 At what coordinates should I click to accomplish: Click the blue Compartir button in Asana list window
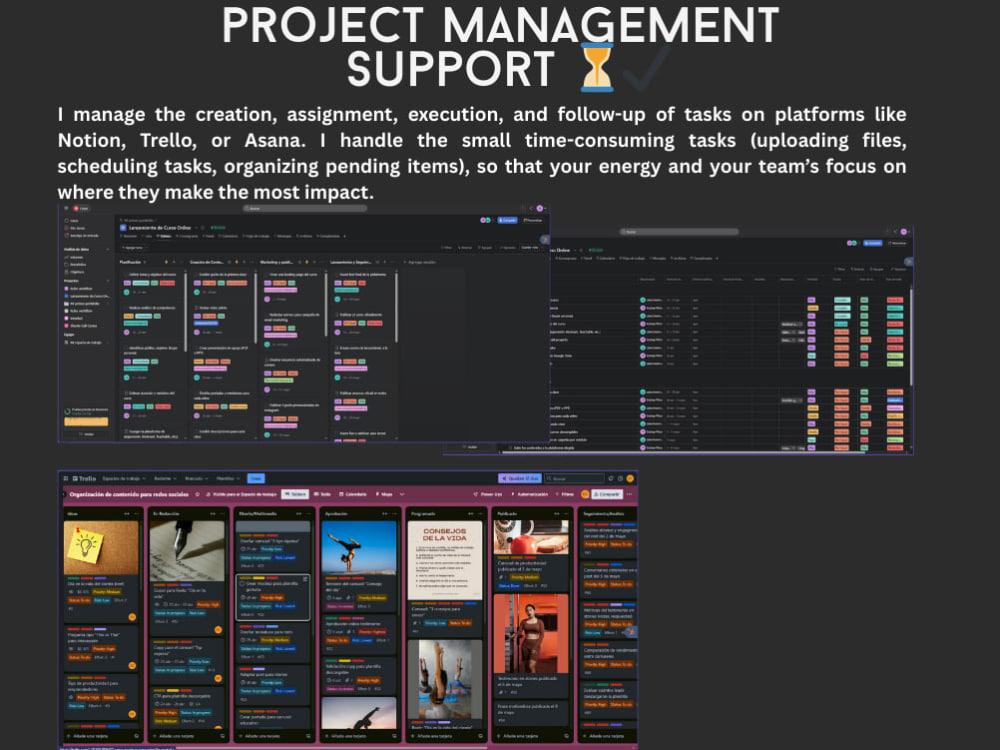pyautogui.click(x=872, y=243)
